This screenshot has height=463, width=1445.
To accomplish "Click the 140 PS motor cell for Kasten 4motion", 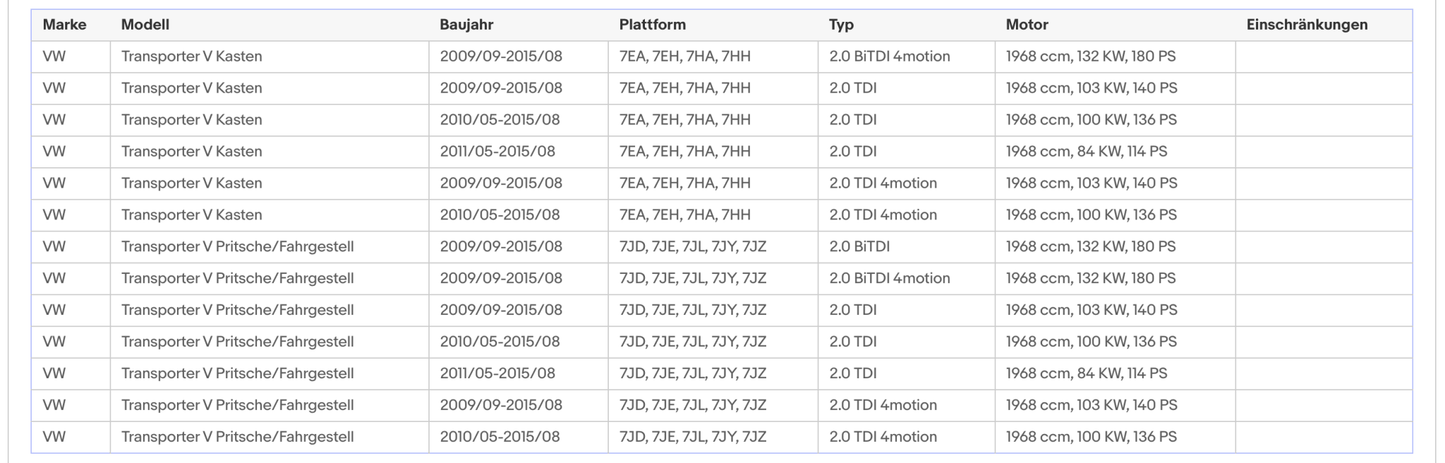I will [x=1092, y=183].
